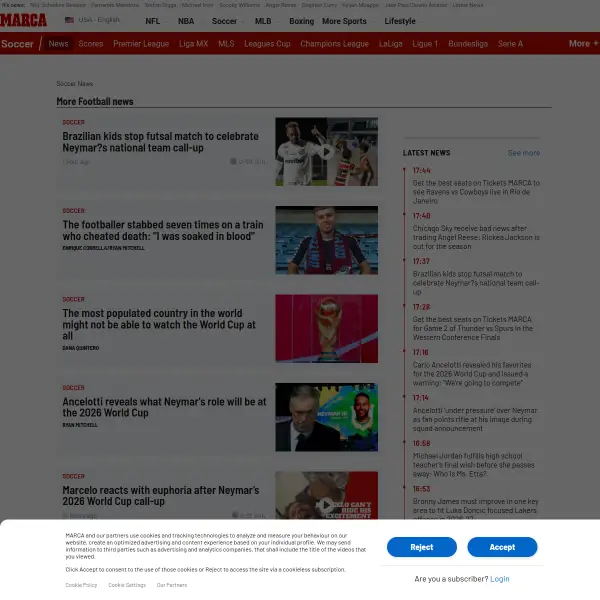Open Premier League section
The image size is (600, 600).
point(141,44)
